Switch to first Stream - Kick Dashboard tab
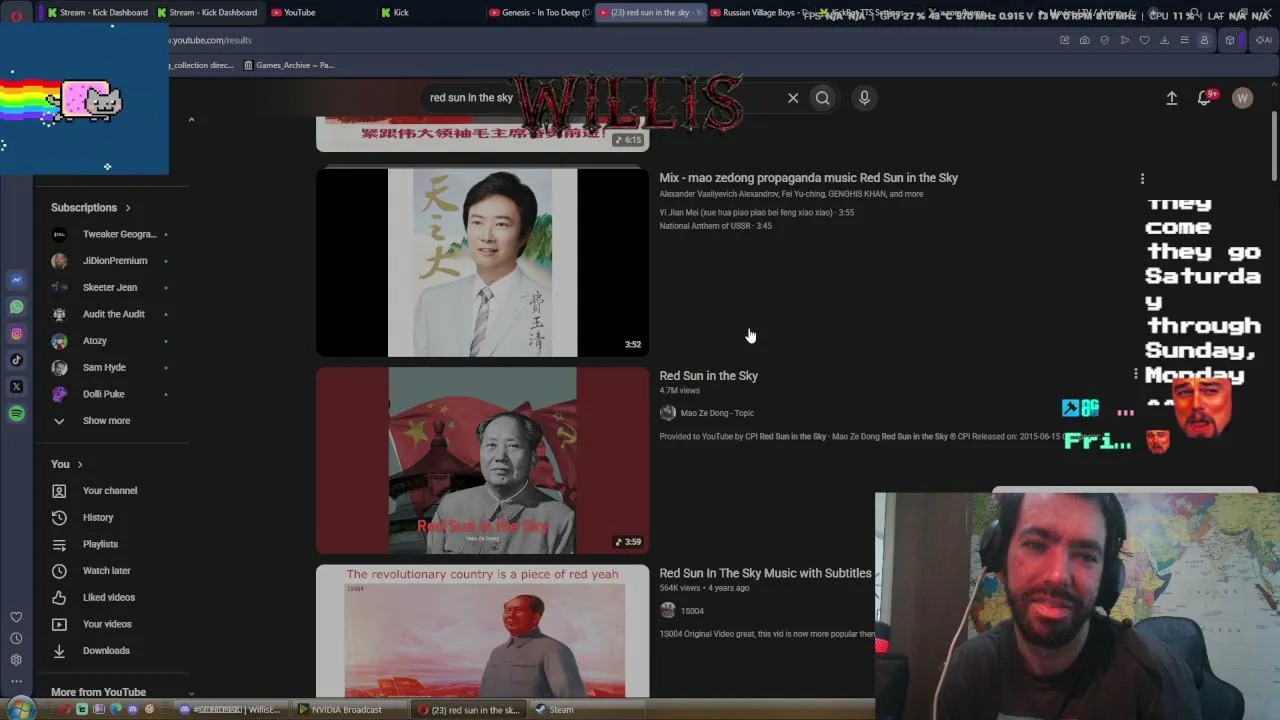The width and height of the screenshot is (1280, 720). pos(97,12)
